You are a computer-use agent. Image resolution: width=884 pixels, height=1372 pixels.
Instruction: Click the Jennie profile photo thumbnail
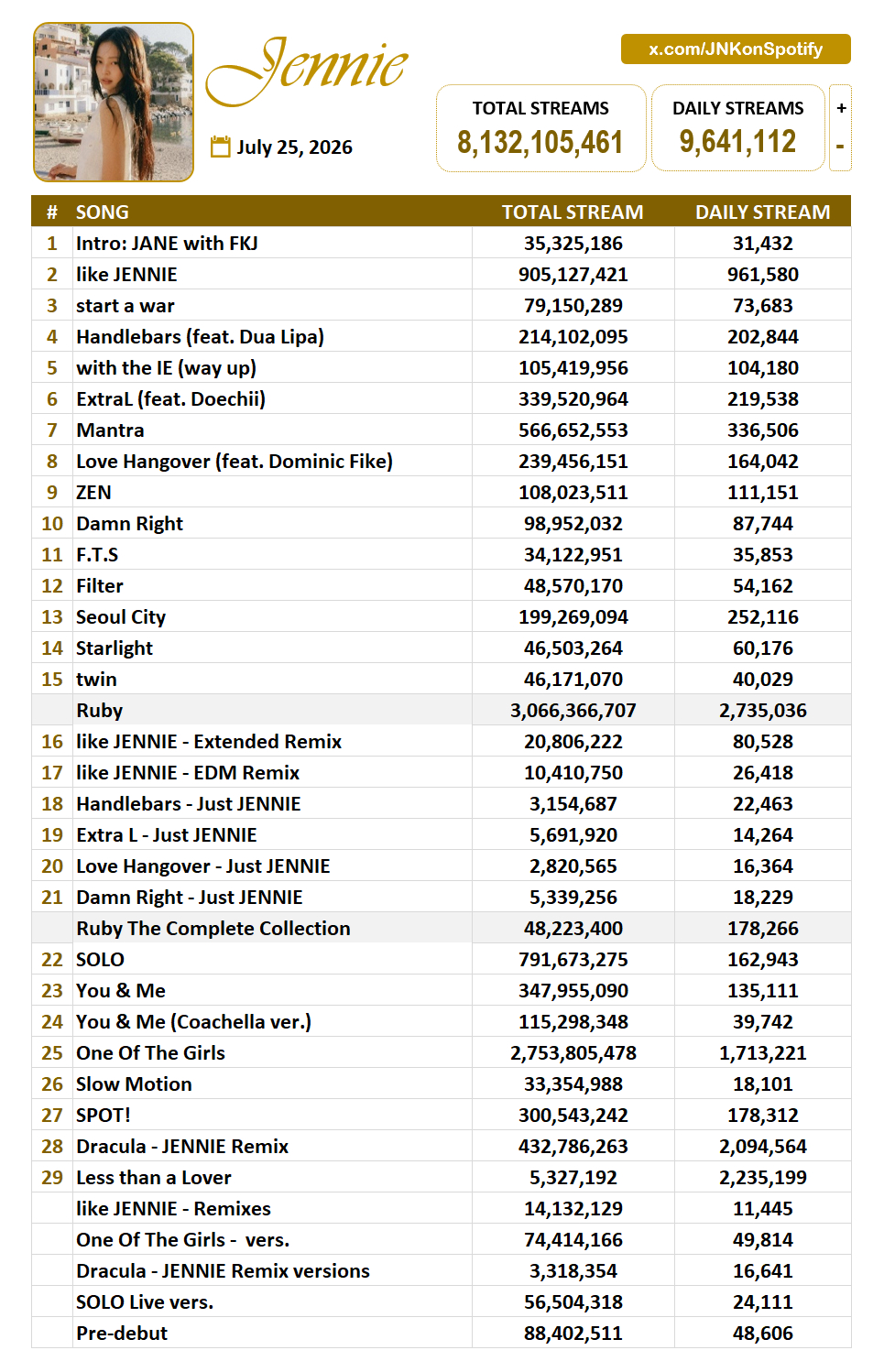114,102
